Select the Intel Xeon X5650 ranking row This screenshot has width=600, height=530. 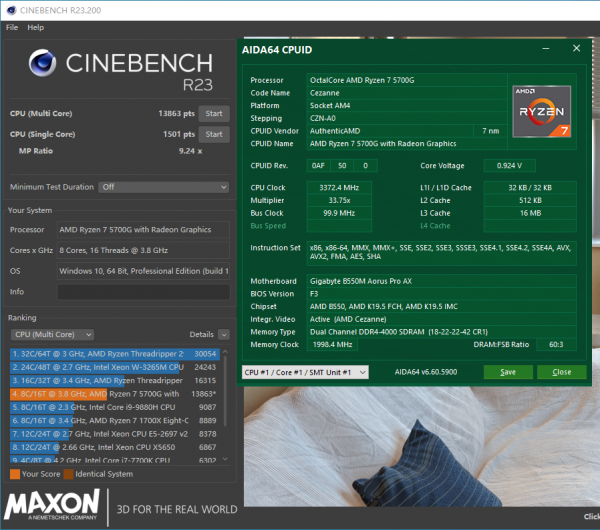115,447
